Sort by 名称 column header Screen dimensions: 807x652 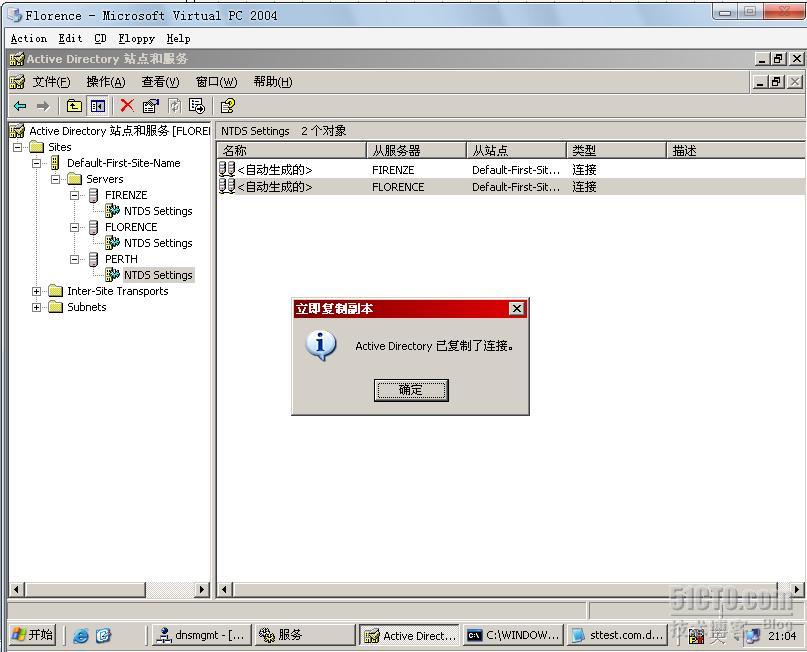[291, 150]
